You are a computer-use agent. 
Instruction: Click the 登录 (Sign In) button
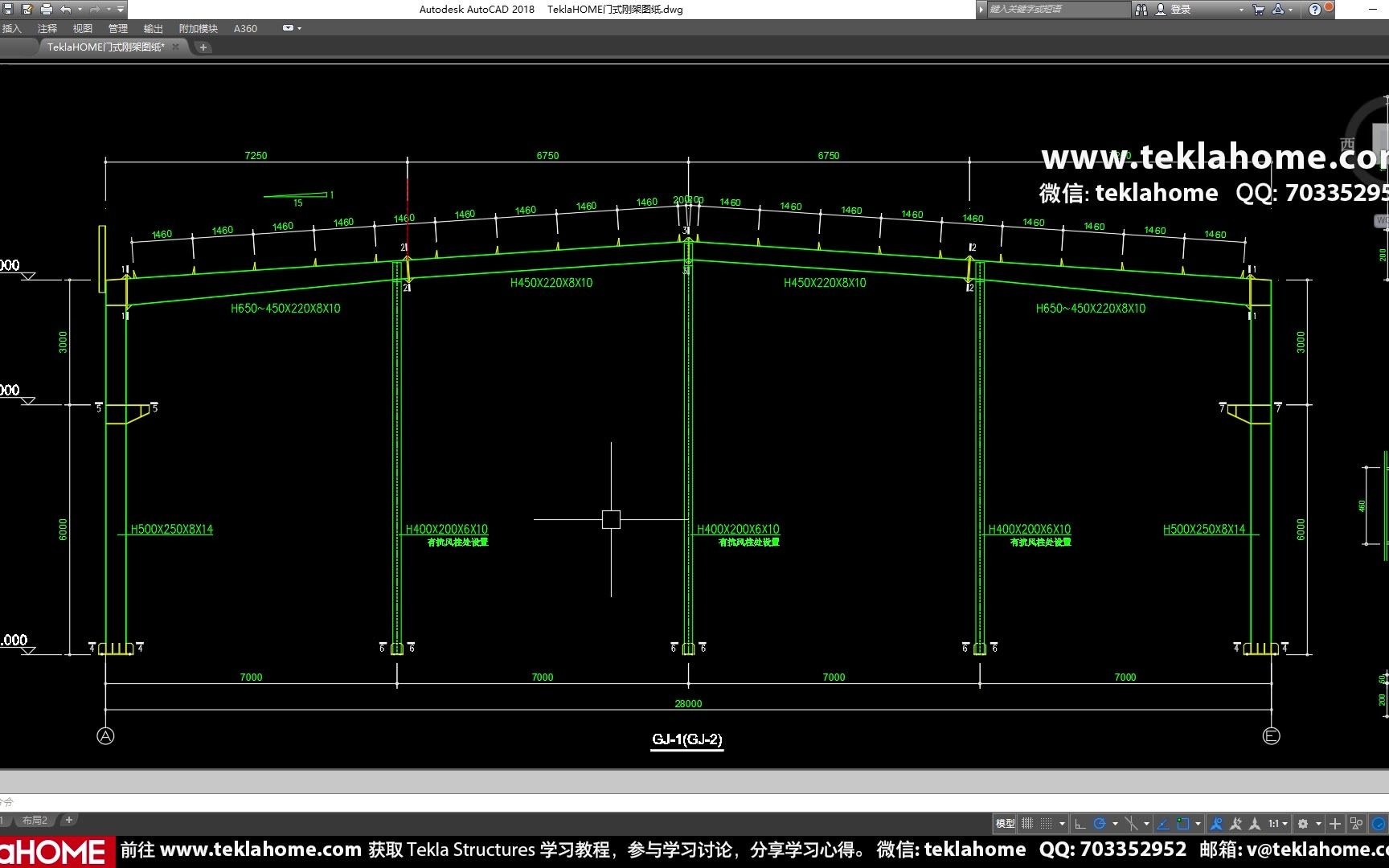(x=1173, y=10)
